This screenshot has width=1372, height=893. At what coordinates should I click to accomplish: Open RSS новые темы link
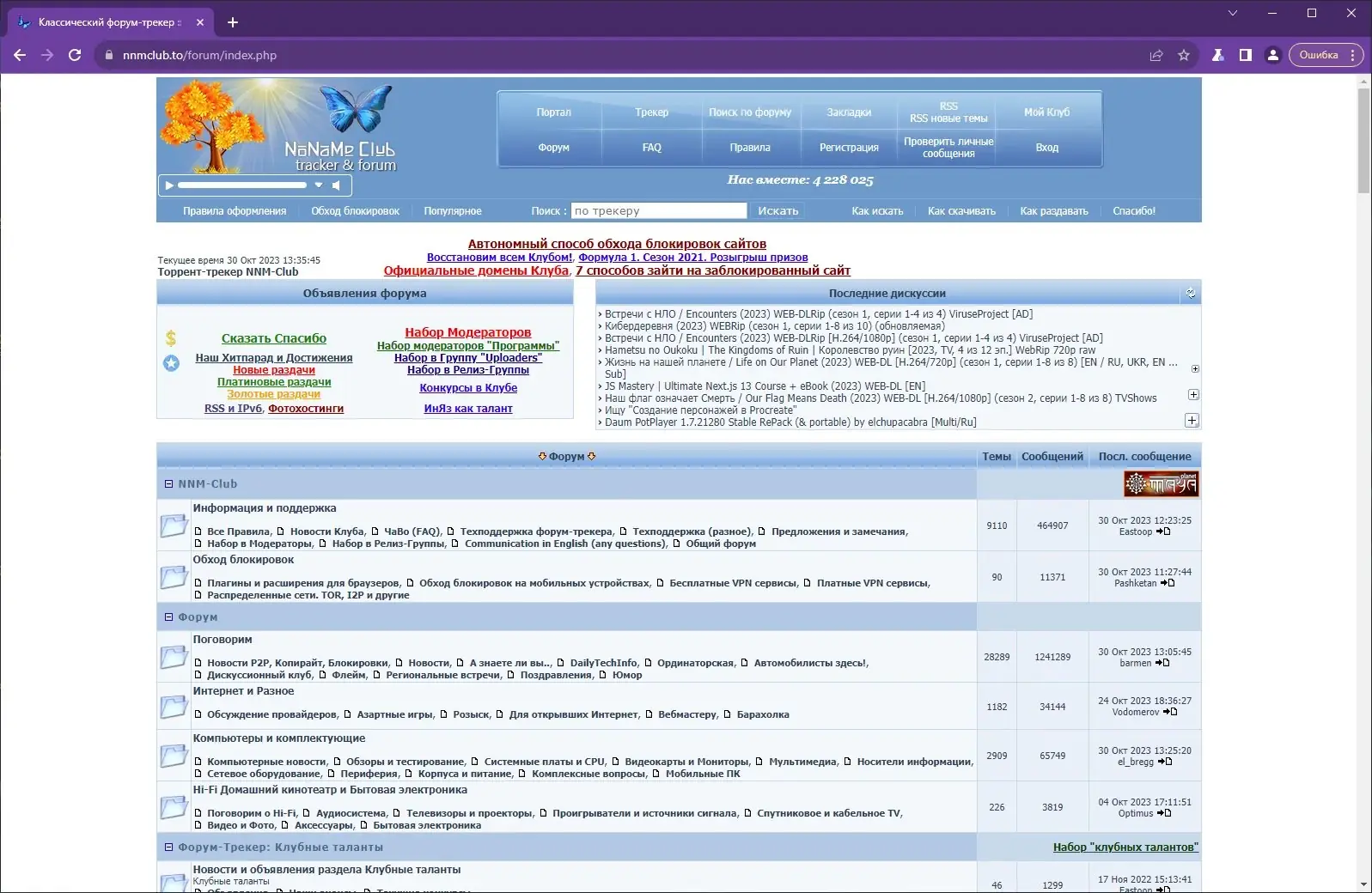point(948,118)
